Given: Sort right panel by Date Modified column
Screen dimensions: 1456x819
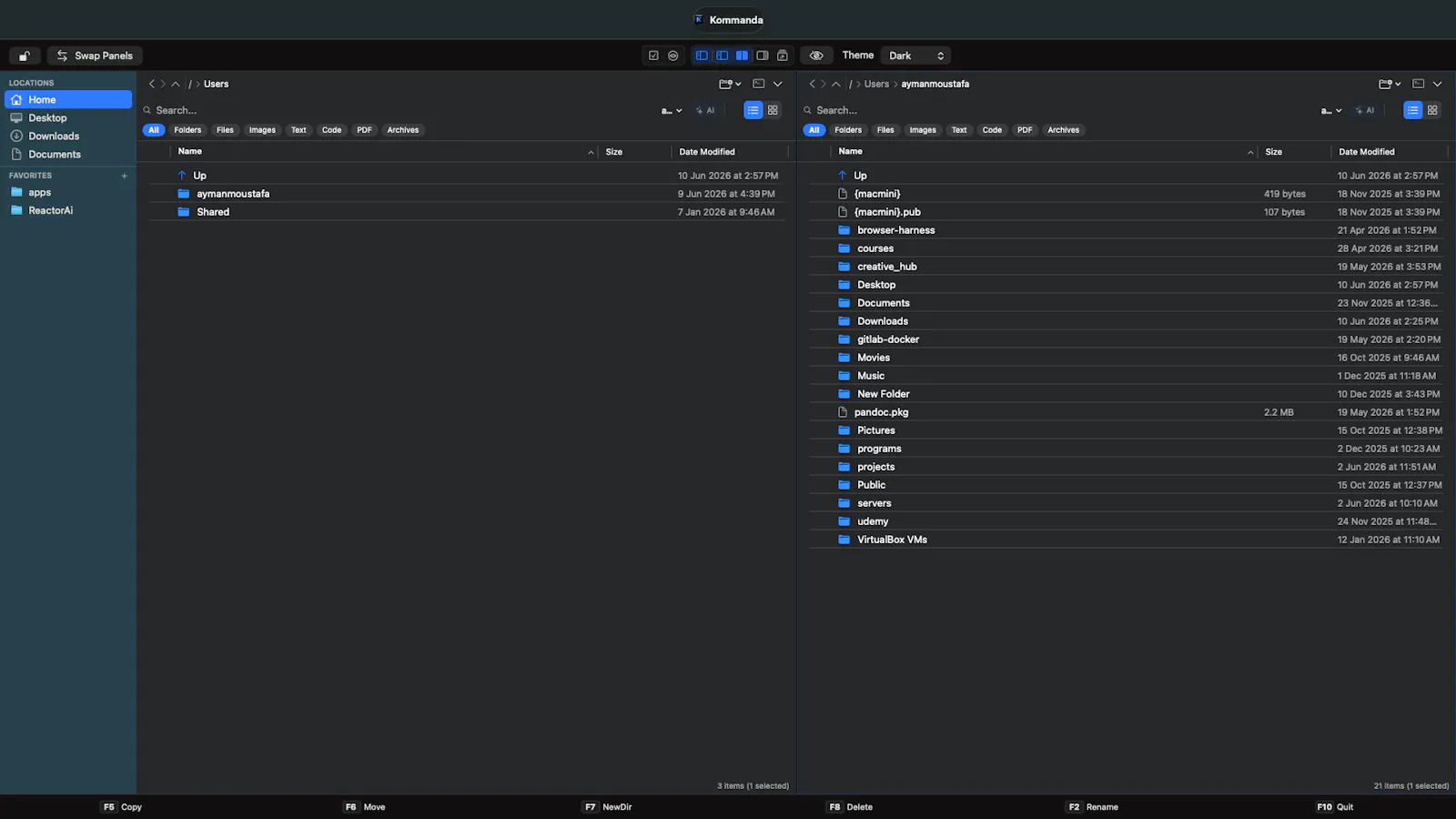Looking at the screenshot, I should click(1389, 152).
